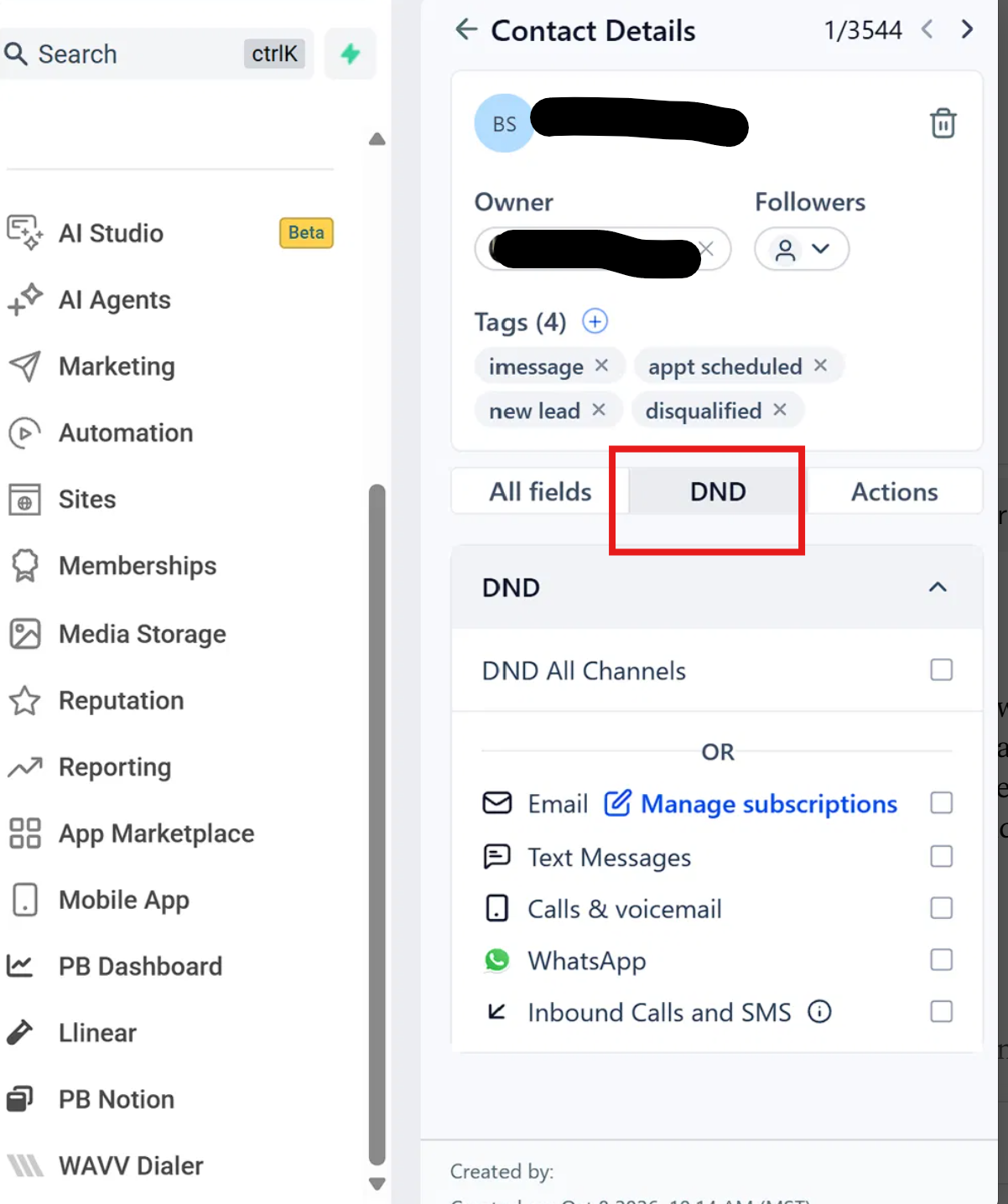Tick the Calls & voicemail checkbox
This screenshot has width=1008, height=1204.
(941, 908)
